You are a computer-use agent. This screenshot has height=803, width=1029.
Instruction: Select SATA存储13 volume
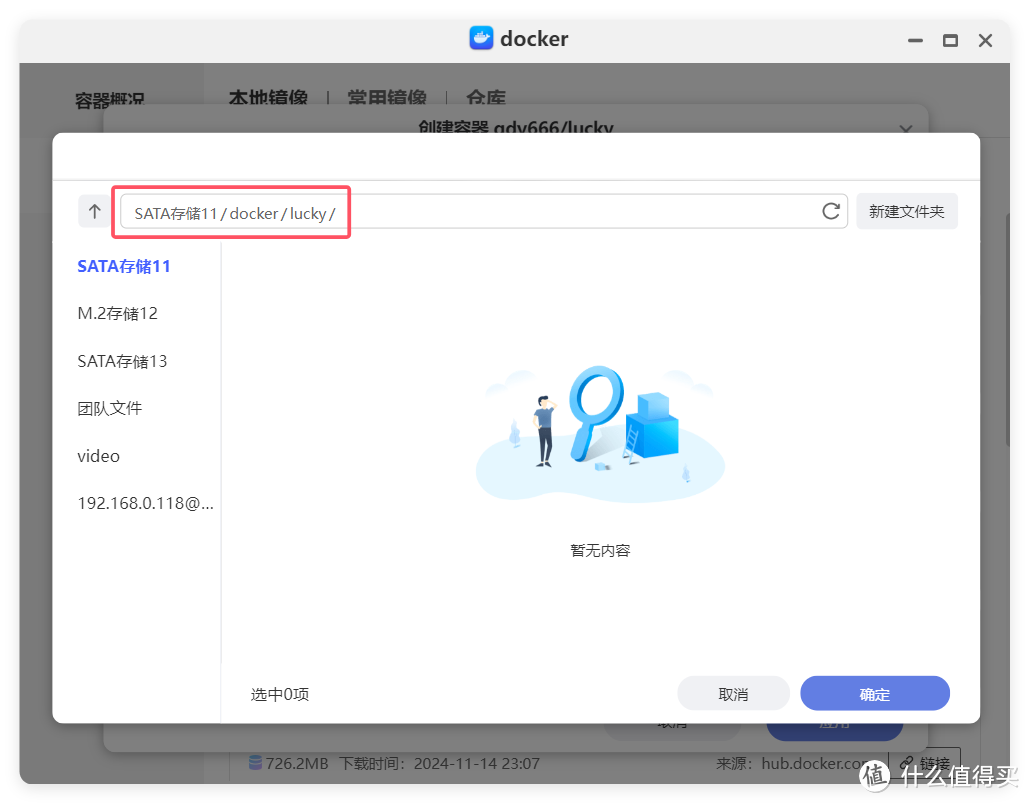click(122, 361)
